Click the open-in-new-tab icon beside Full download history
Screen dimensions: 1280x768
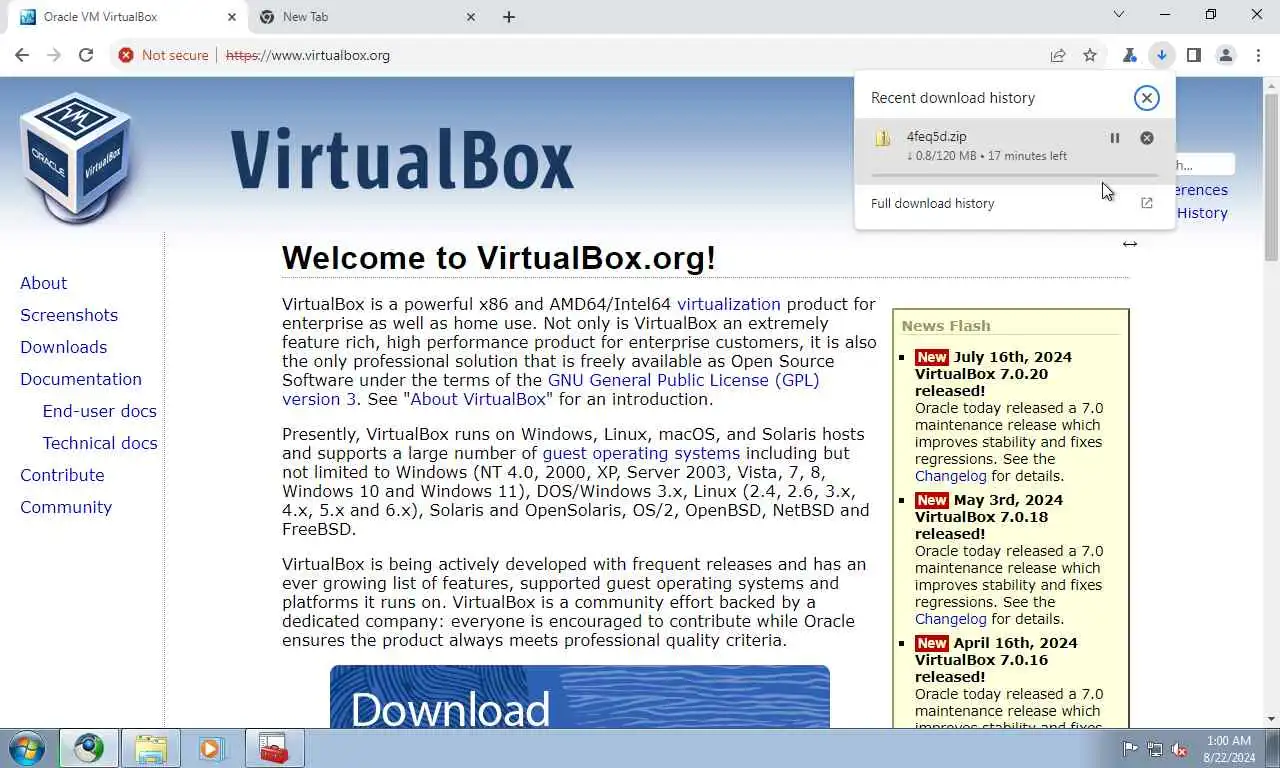click(x=1147, y=203)
